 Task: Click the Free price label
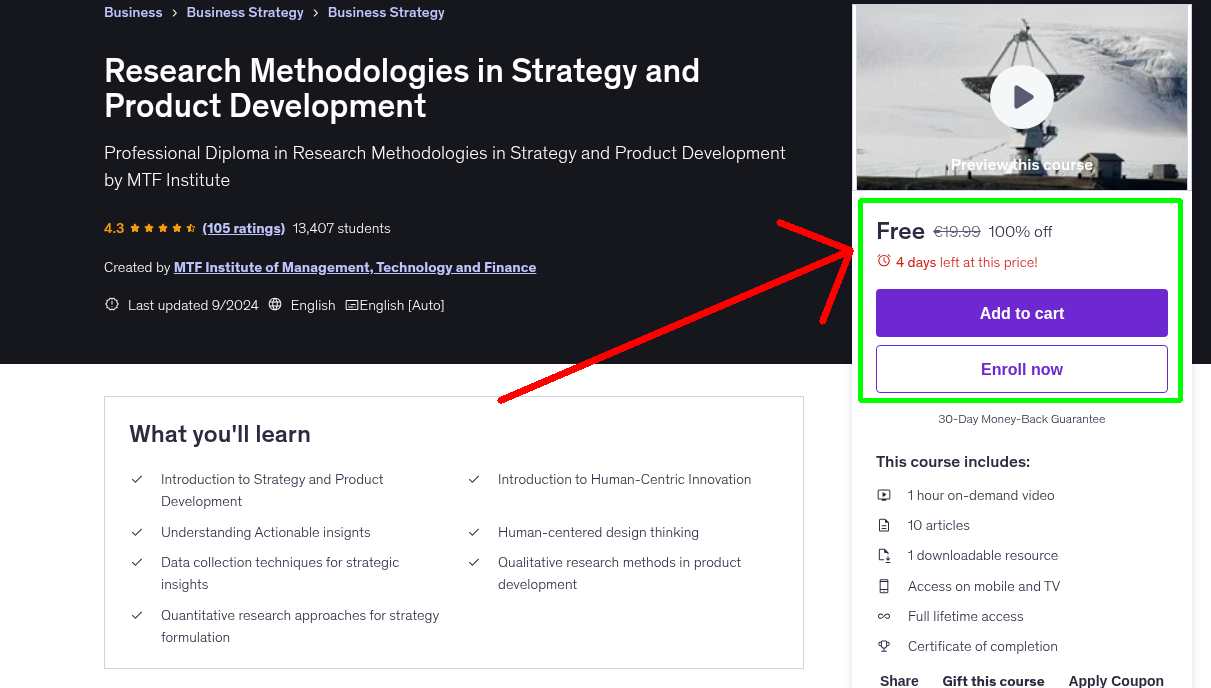click(x=900, y=231)
